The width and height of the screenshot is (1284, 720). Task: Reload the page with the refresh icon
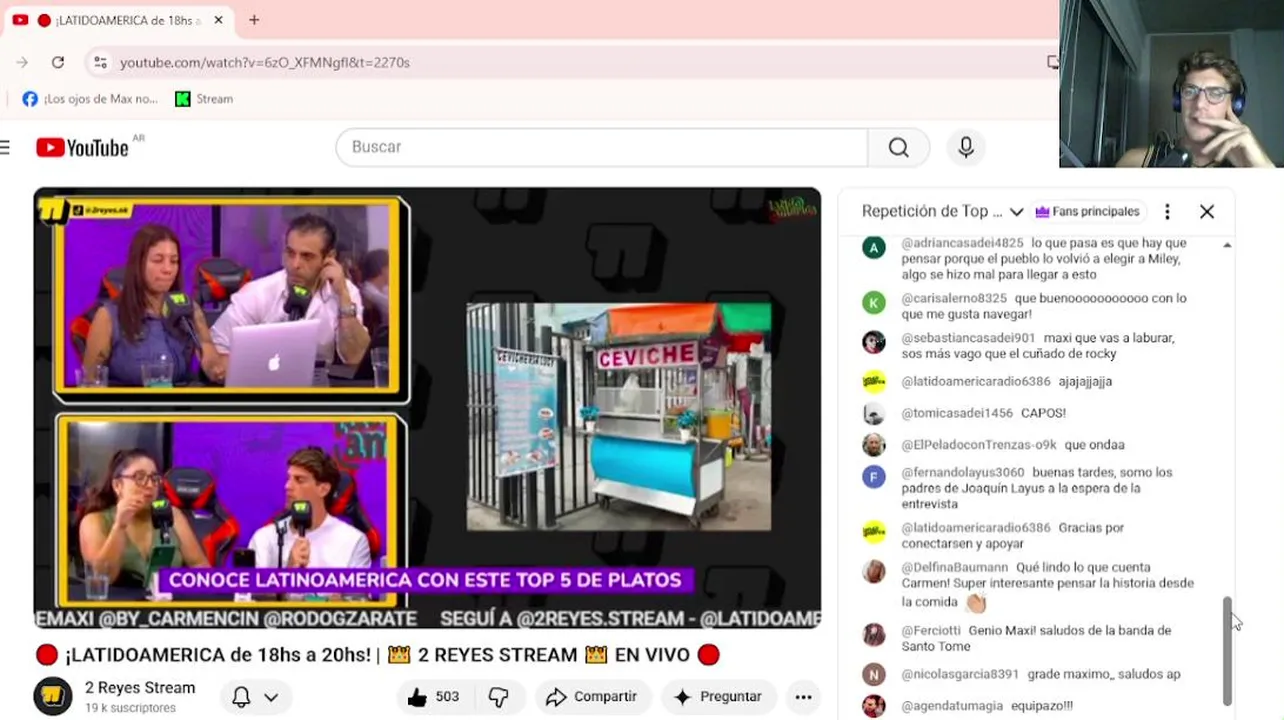click(x=58, y=62)
